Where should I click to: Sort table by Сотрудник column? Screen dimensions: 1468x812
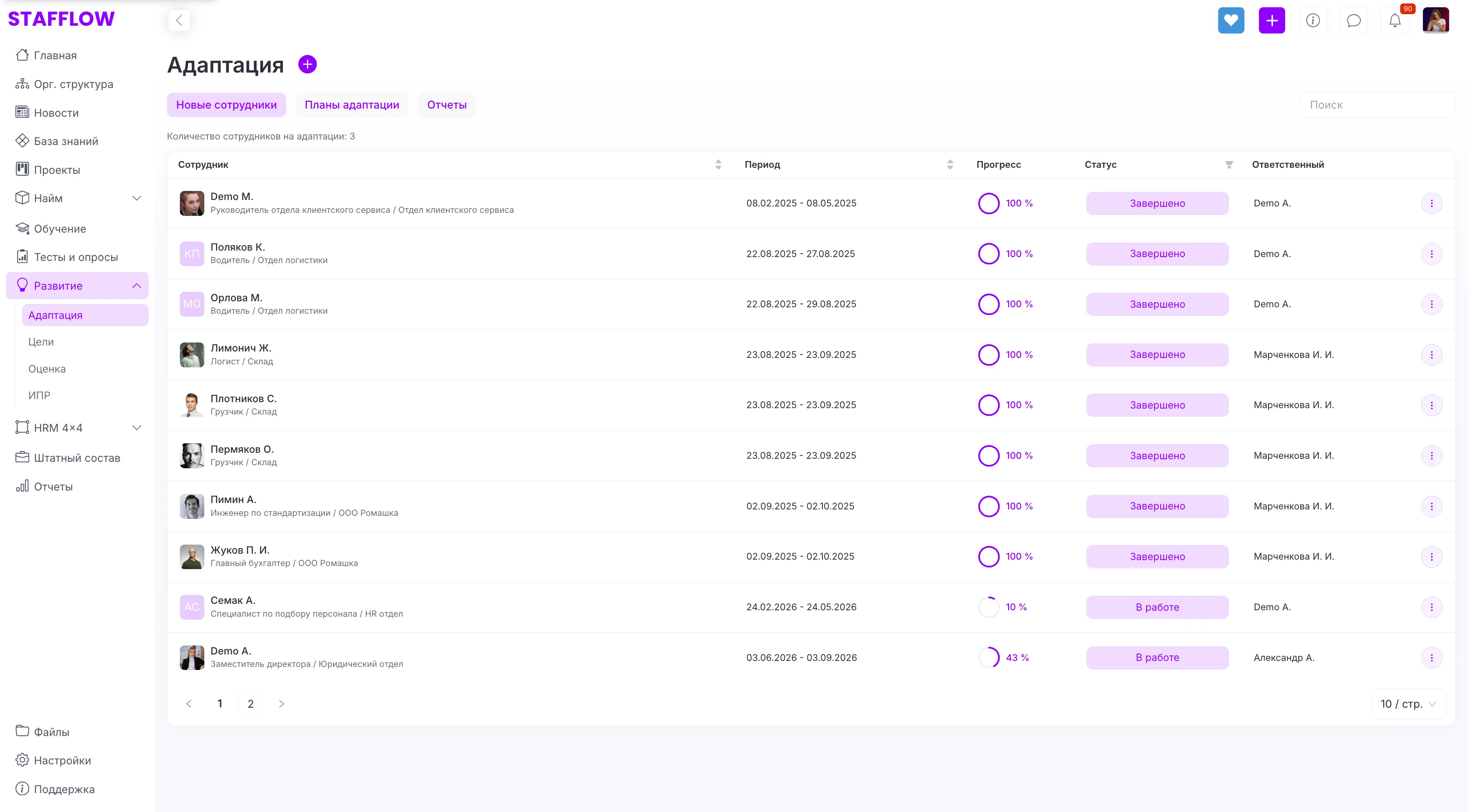[718, 165]
